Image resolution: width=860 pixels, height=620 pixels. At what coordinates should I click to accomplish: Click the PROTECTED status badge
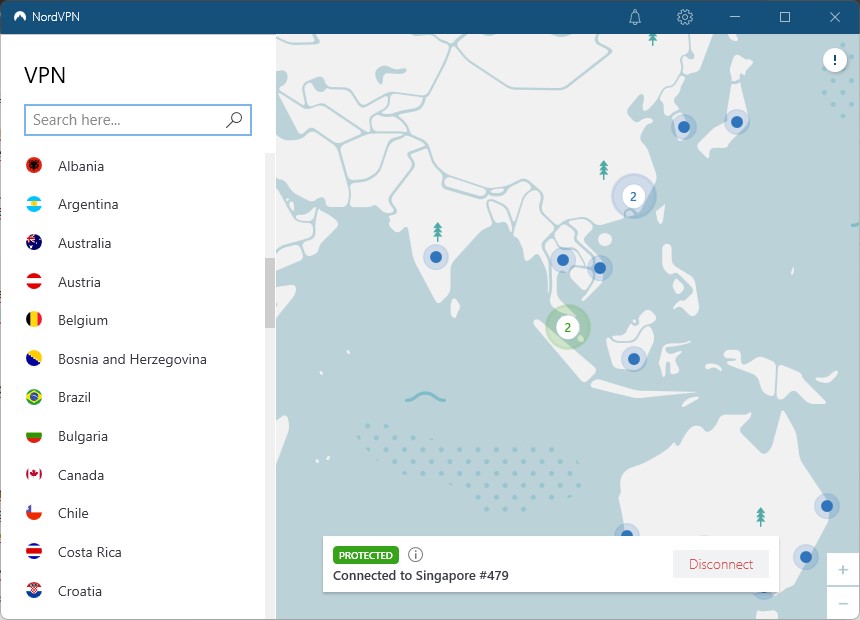(366, 555)
